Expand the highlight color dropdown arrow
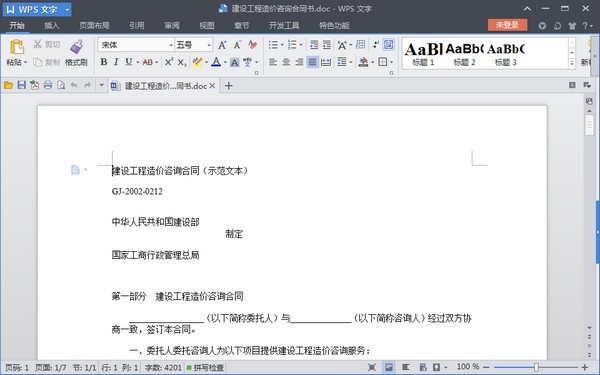Viewport: 600px width, 375px height. coord(207,62)
